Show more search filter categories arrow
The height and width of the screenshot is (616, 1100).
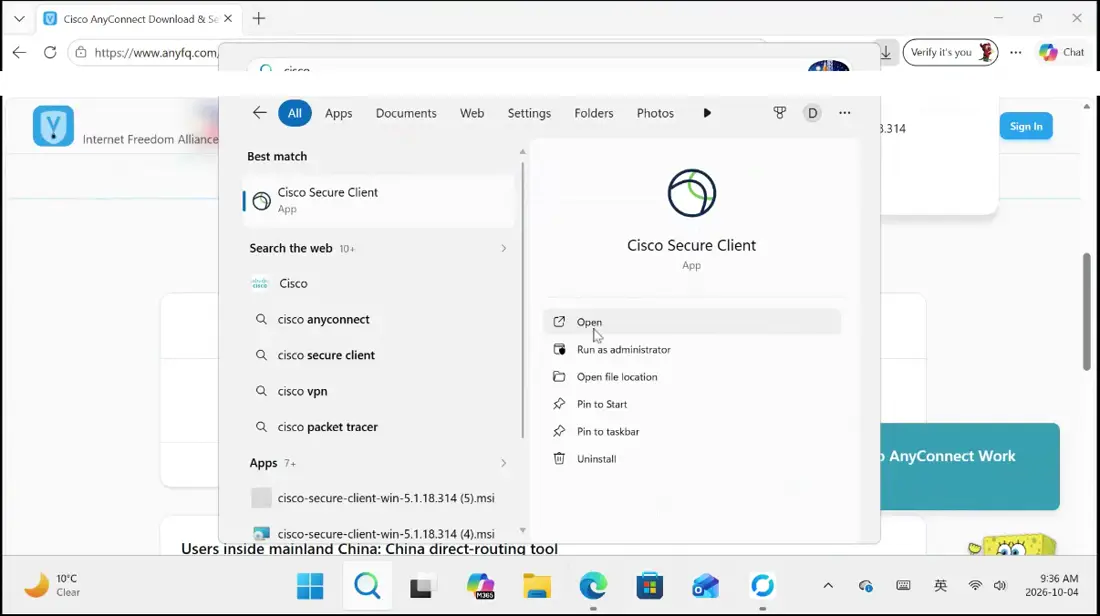point(707,113)
